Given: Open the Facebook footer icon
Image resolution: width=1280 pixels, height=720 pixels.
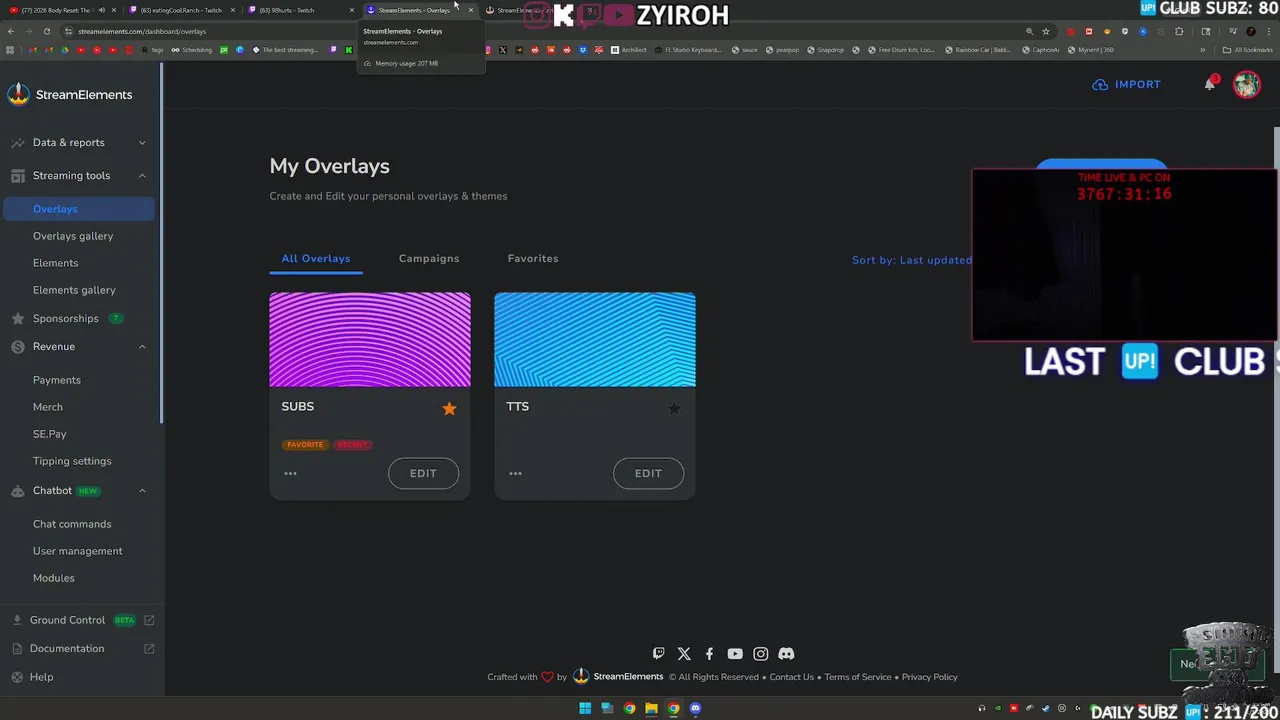Looking at the screenshot, I should (709, 654).
